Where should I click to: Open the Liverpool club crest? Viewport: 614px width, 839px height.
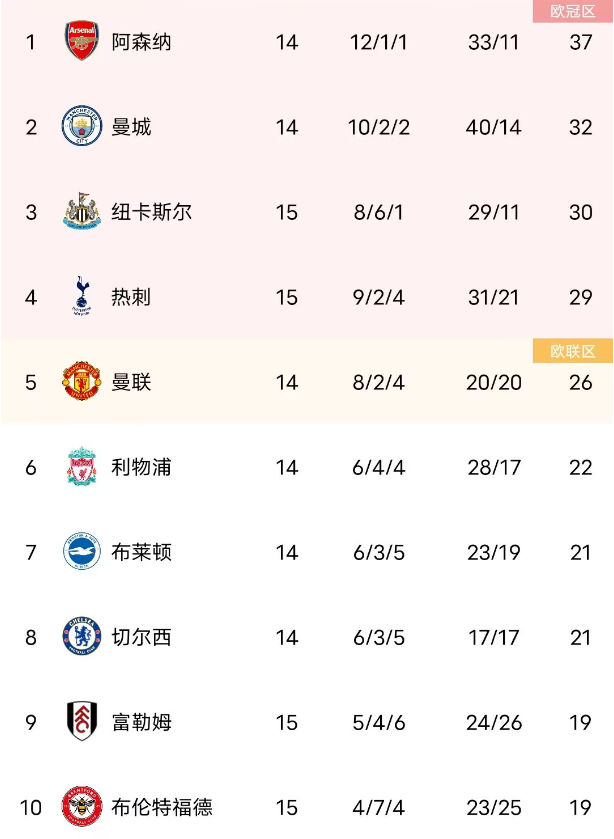coord(82,467)
